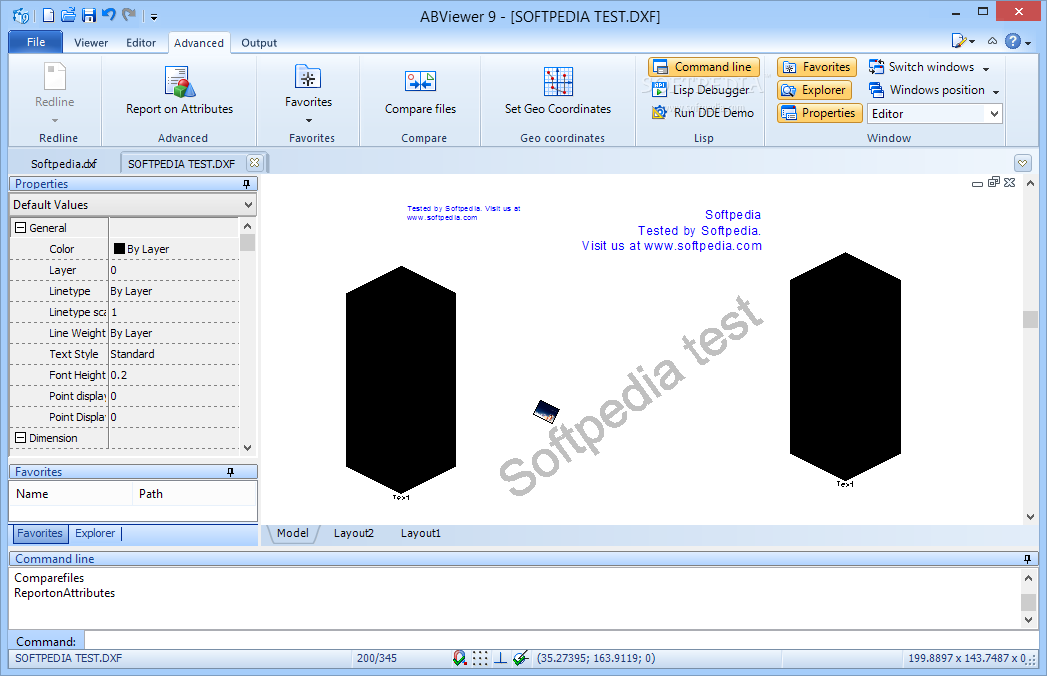This screenshot has width=1047, height=676.
Task: Open the document tabs list dropdown
Action: point(1022,162)
